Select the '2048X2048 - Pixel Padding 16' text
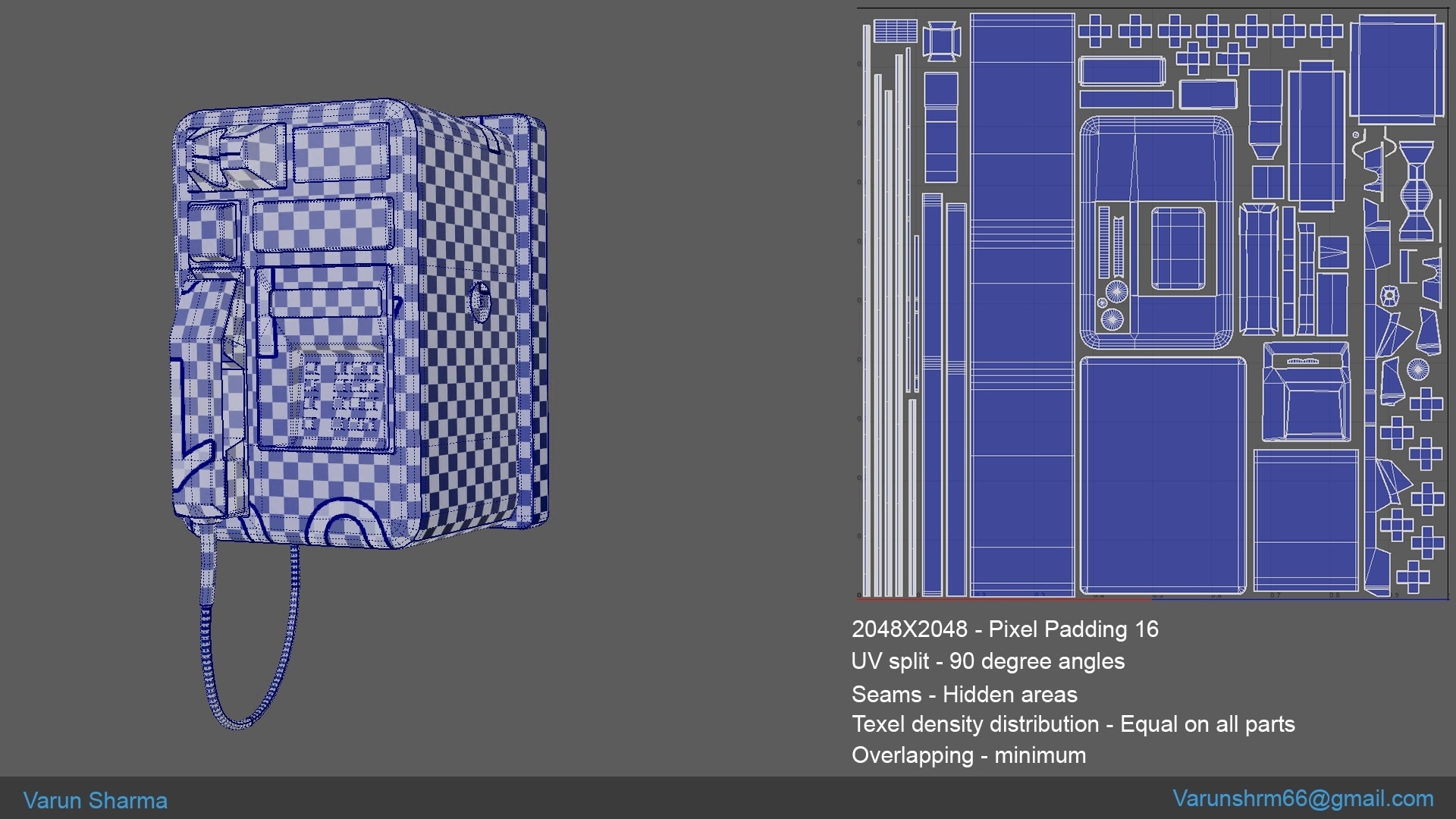This screenshot has height=819, width=1456. coord(1005,629)
